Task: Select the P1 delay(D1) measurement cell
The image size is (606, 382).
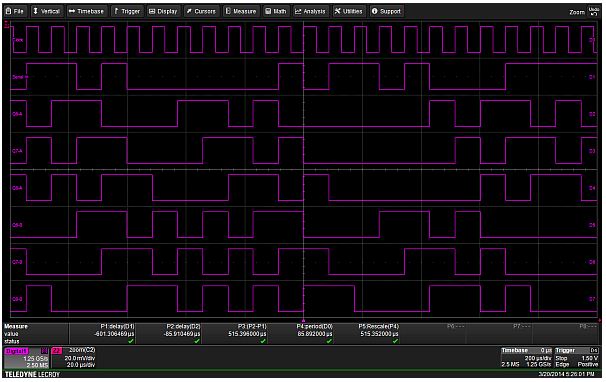Action: [x=102, y=334]
